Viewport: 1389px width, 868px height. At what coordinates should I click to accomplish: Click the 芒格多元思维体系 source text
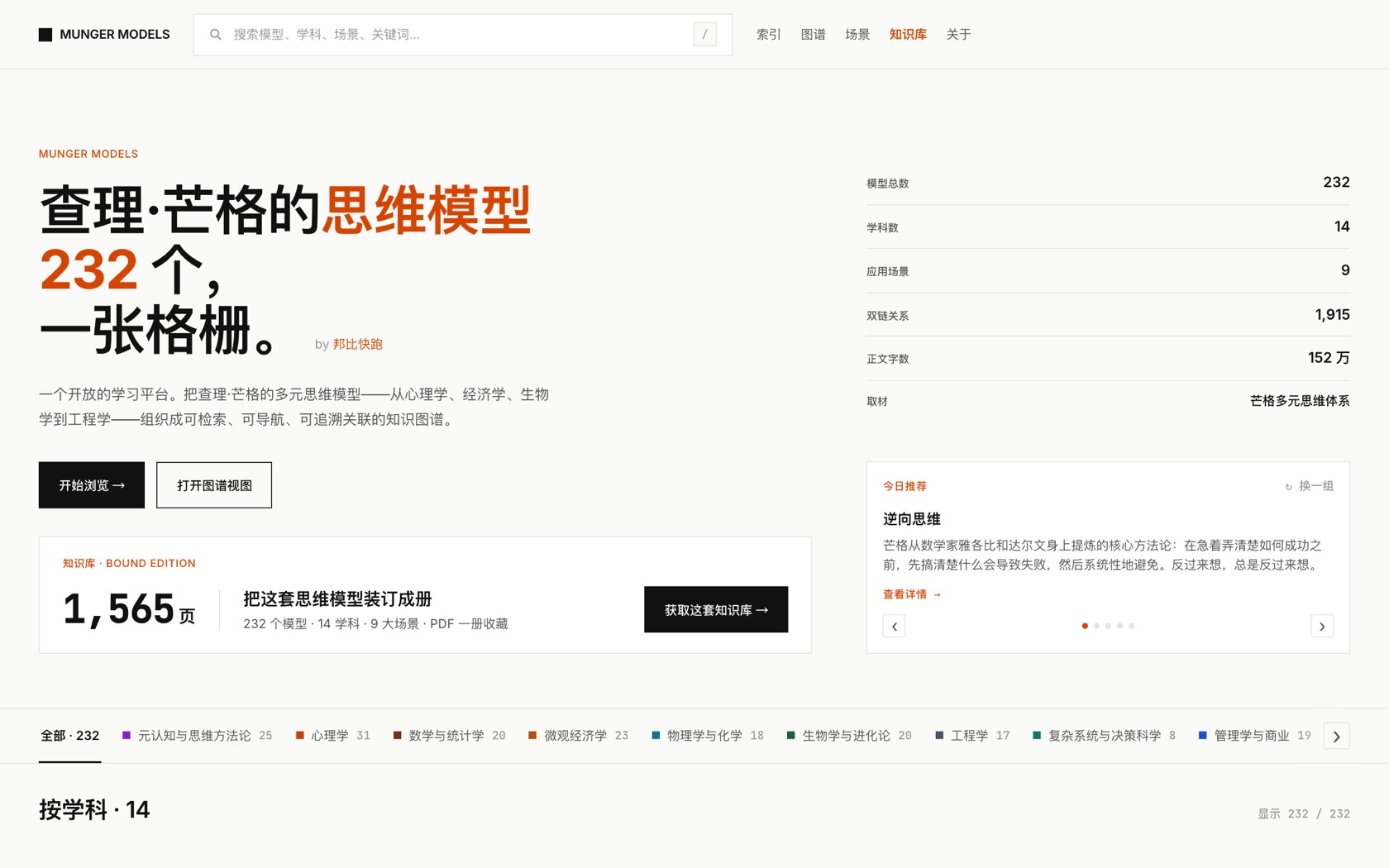pos(1300,401)
